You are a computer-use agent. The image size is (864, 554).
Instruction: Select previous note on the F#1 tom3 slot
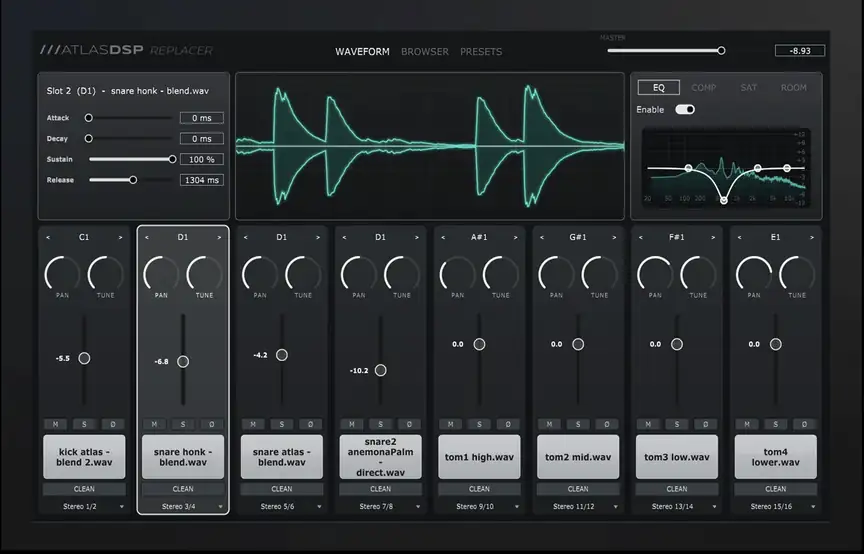[x=640, y=238]
